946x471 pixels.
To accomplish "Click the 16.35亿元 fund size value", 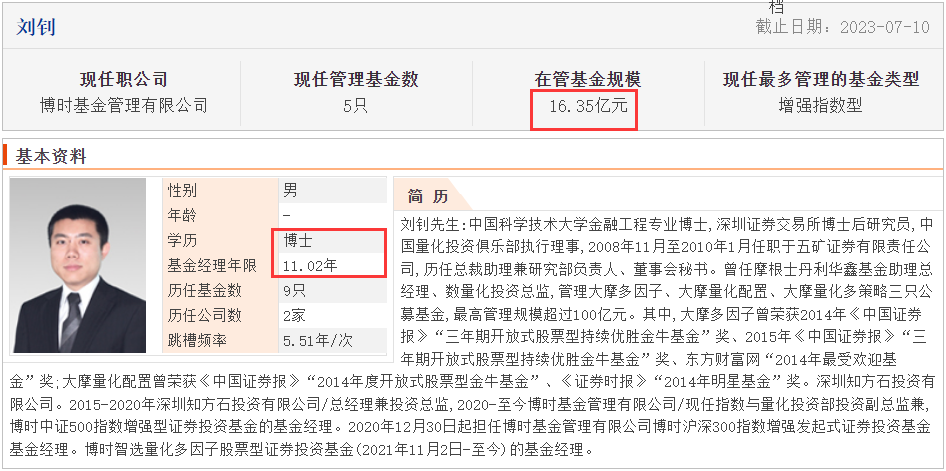I will tap(588, 107).
